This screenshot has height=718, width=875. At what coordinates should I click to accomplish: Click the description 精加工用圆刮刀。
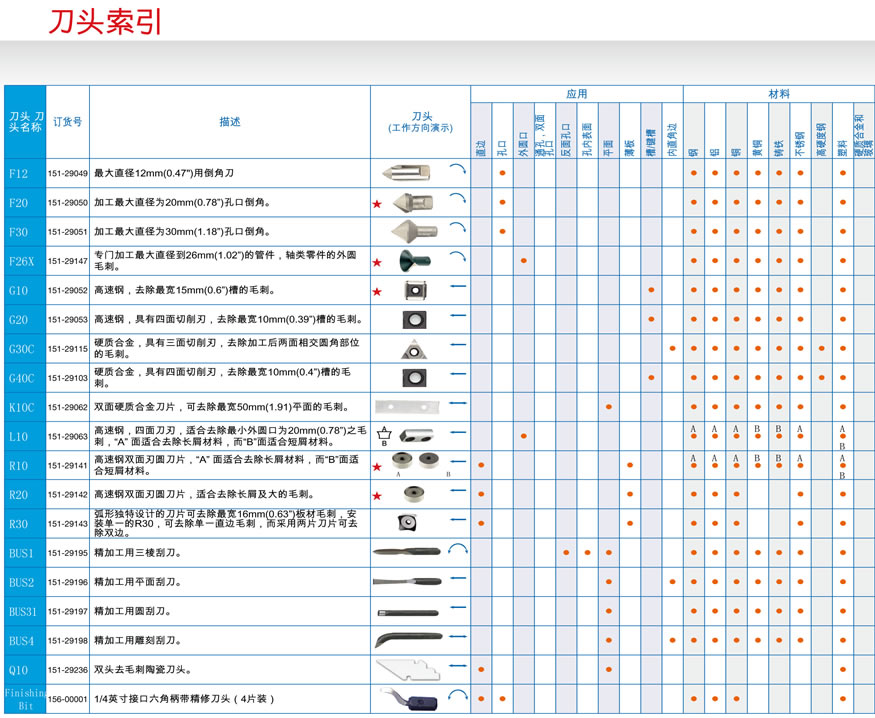point(133,611)
